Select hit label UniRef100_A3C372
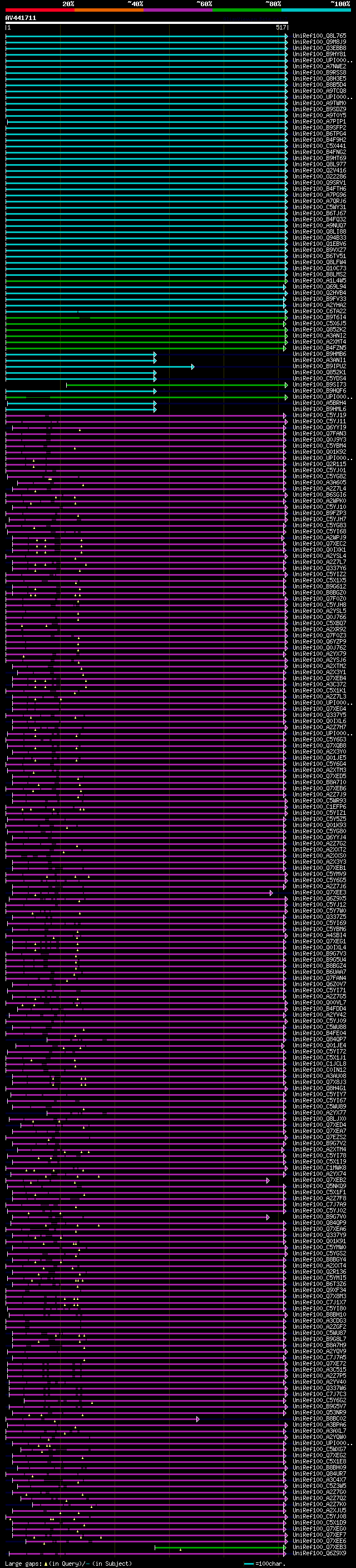The image size is (356, 1568). pyautogui.click(x=319, y=685)
